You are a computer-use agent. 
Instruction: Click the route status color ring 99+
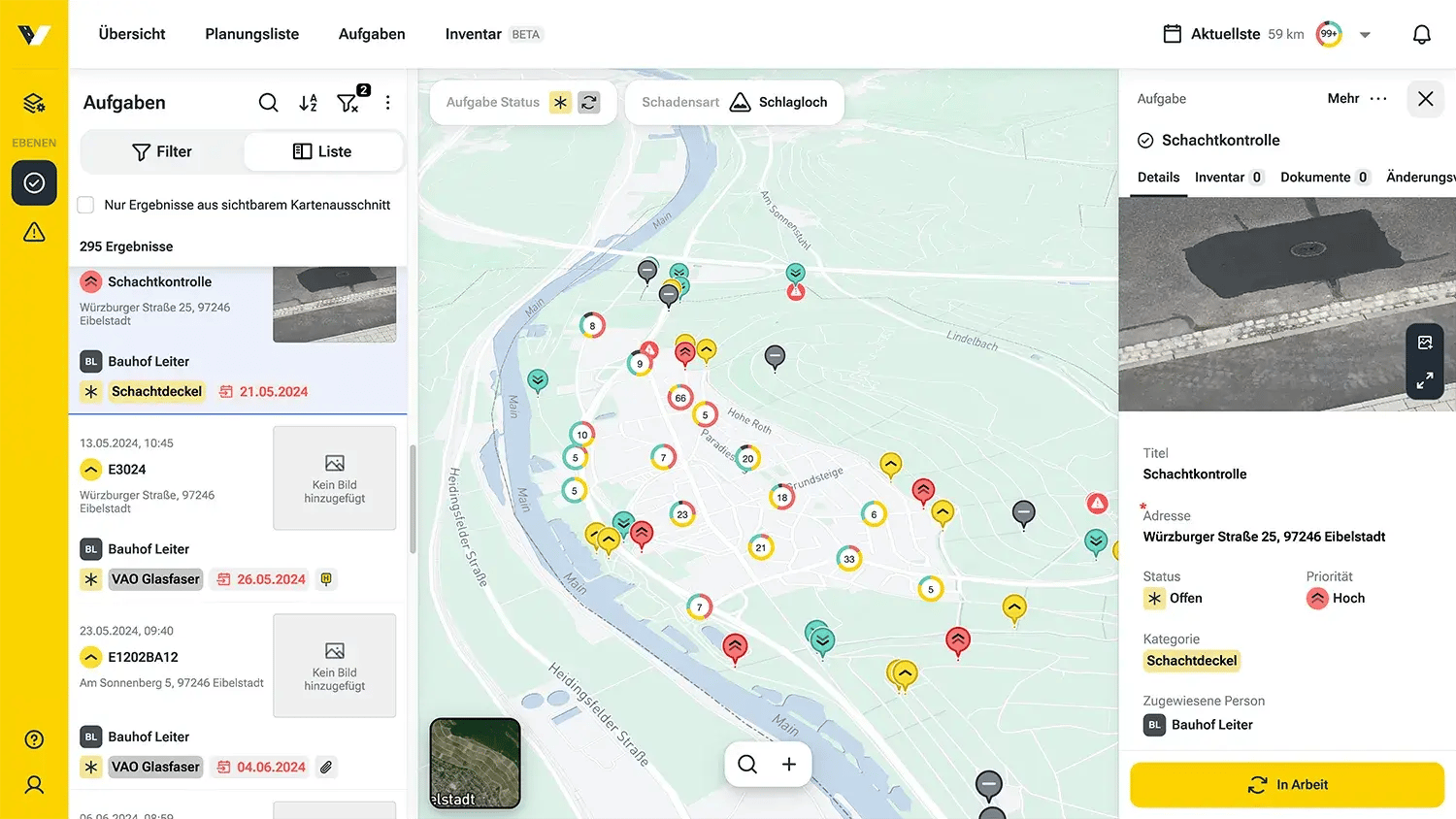tap(1329, 34)
